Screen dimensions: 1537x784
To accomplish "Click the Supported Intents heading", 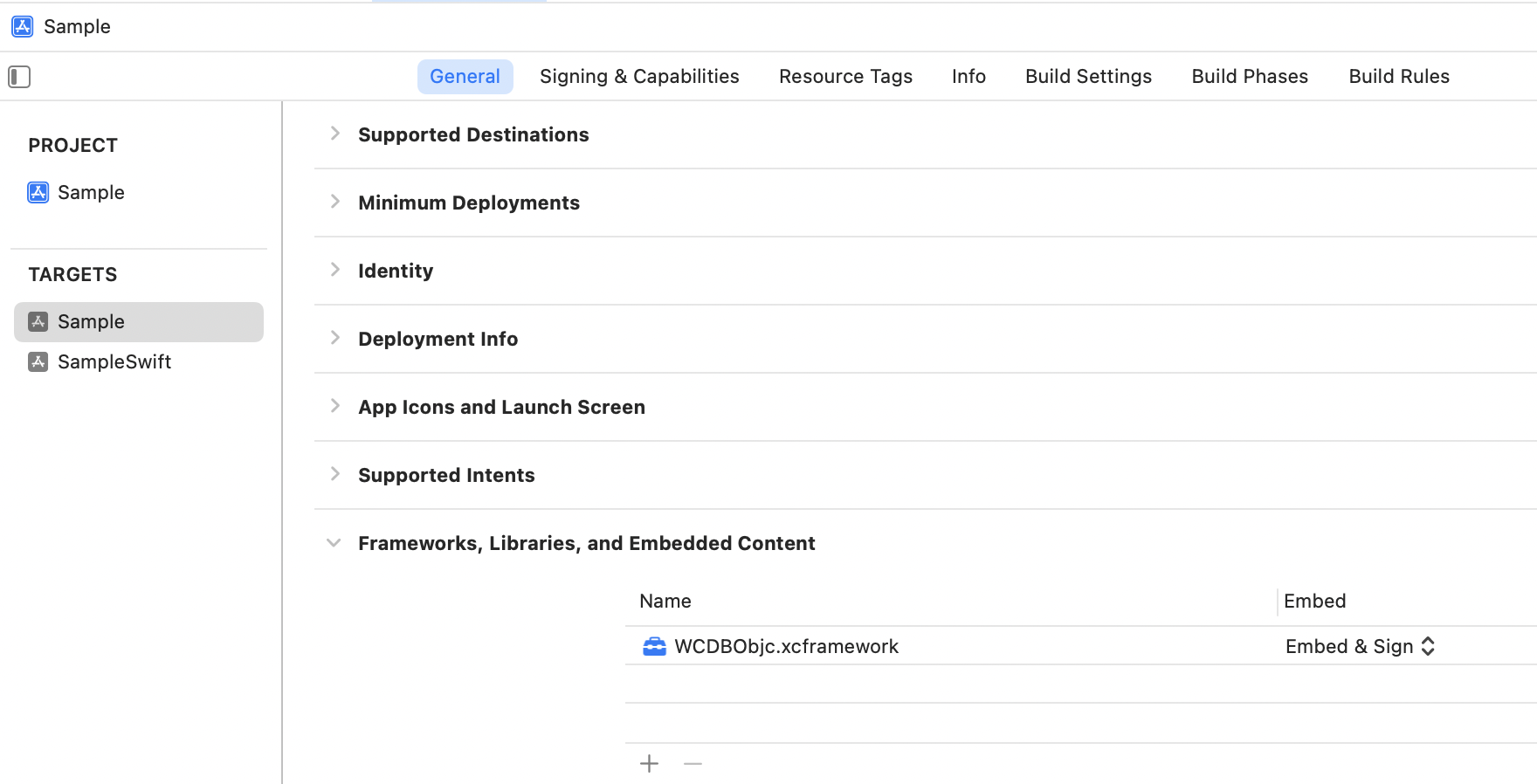I will click(x=446, y=475).
